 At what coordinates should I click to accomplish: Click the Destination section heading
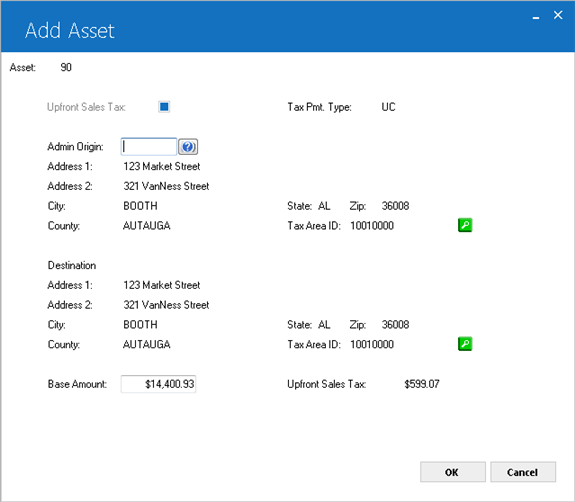tap(72, 265)
